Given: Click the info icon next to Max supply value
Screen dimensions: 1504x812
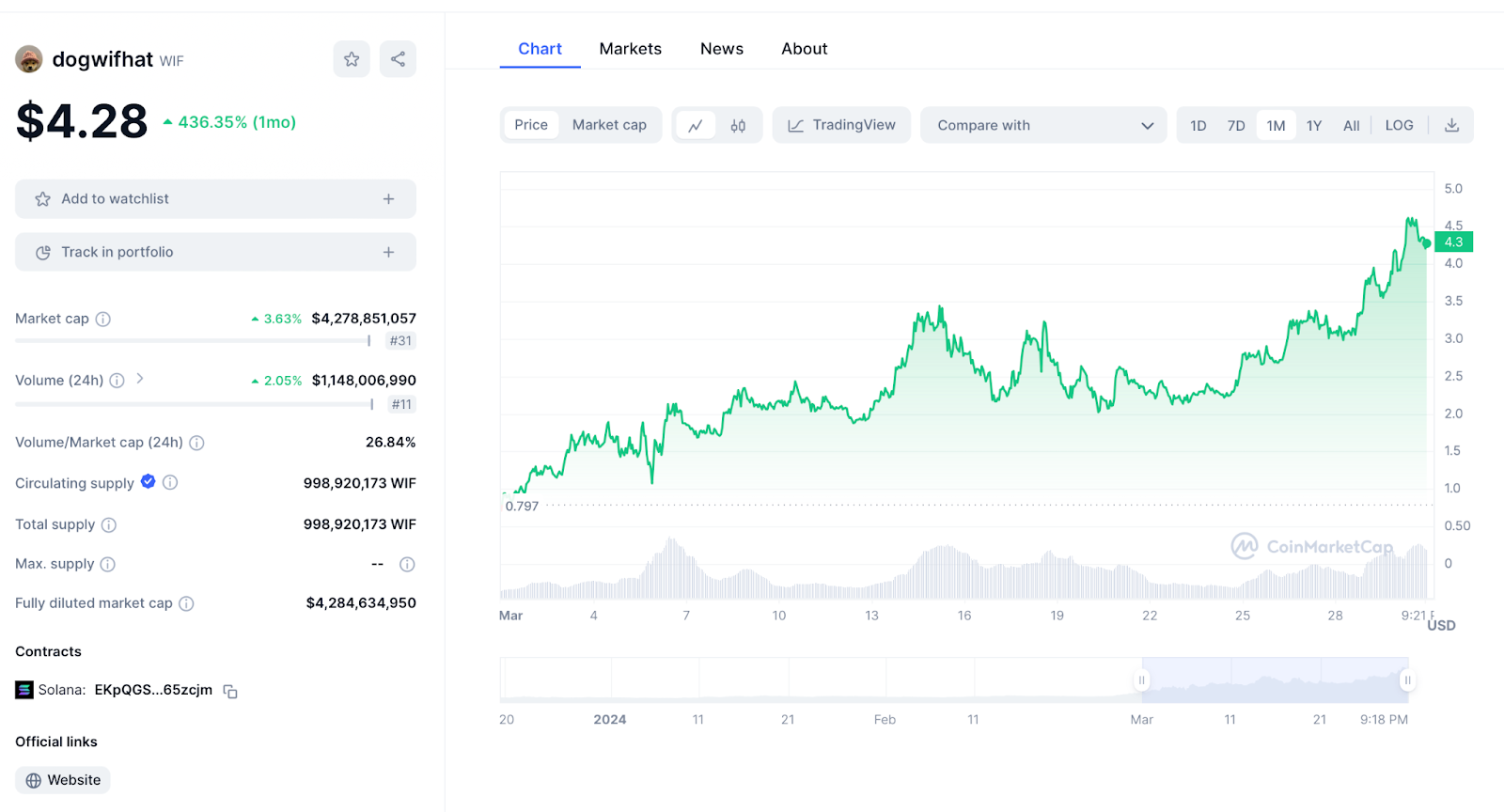Looking at the screenshot, I should point(407,564).
